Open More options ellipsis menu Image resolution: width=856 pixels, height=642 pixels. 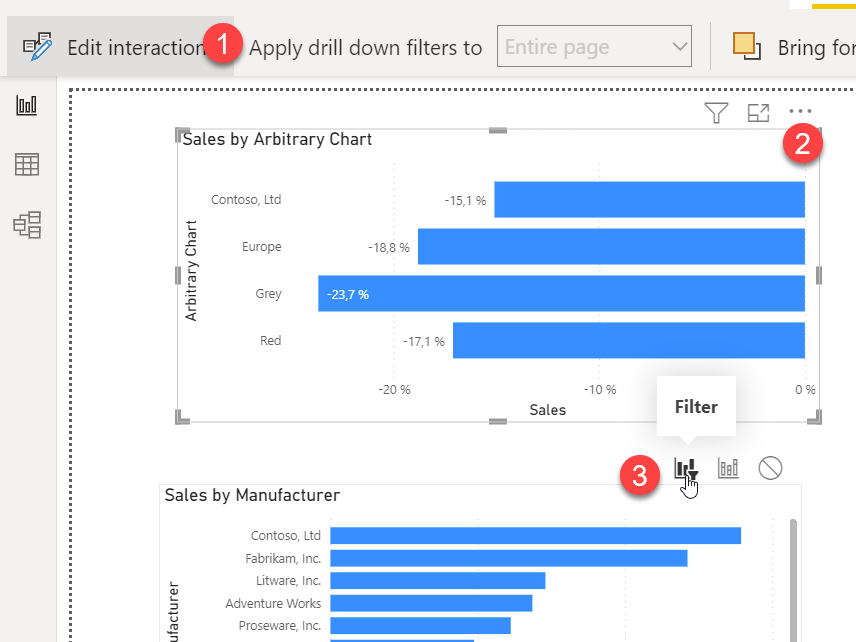coord(801,113)
